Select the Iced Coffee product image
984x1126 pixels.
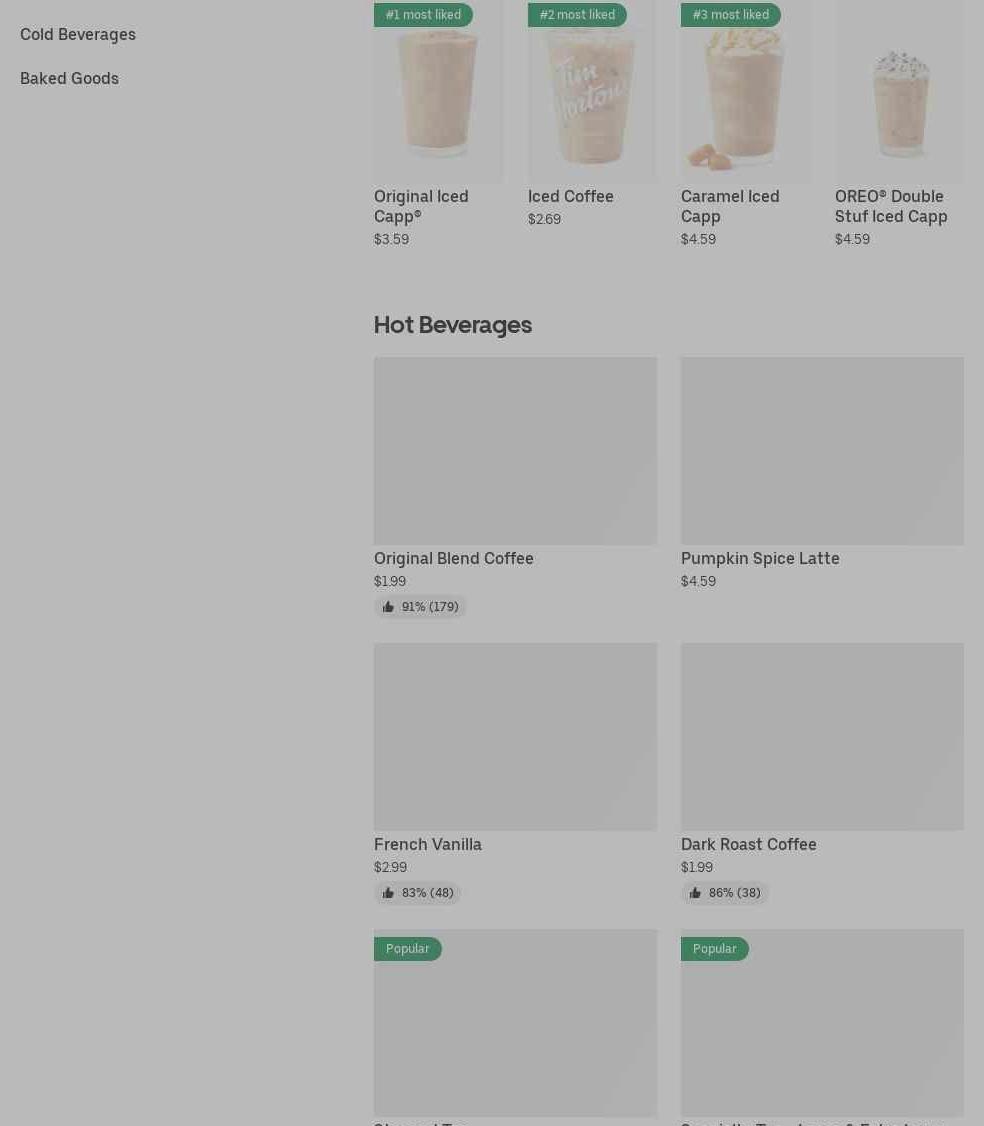592,91
